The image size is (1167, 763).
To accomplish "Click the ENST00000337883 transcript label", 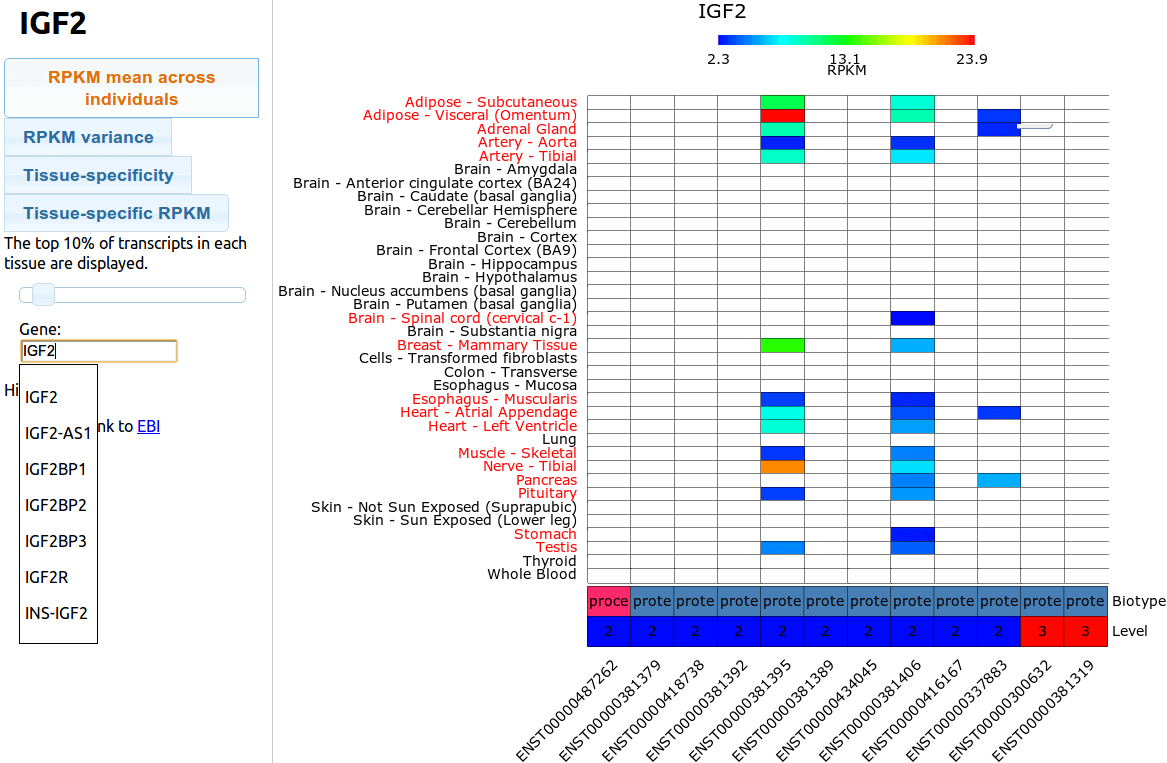I will [x=957, y=710].
